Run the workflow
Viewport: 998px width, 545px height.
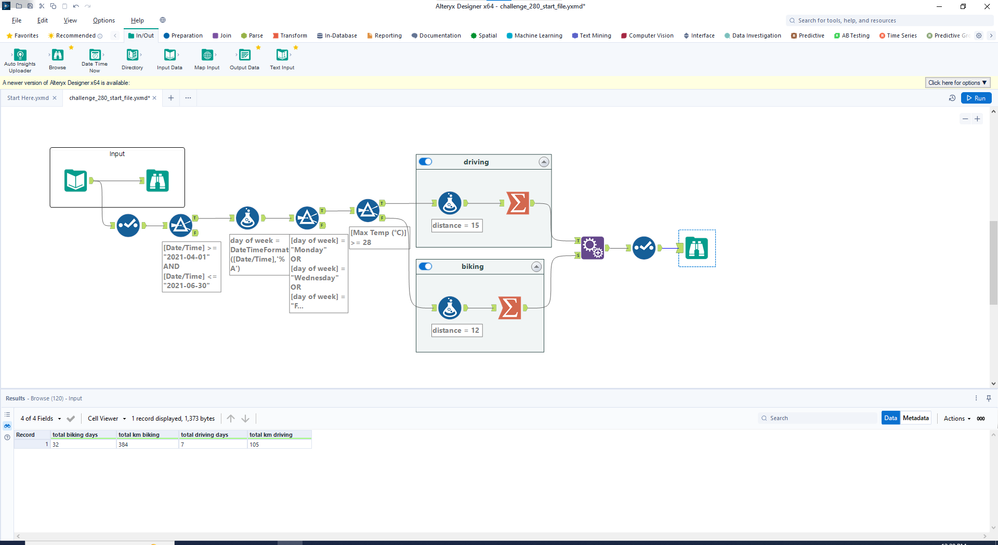pos(976,98)
